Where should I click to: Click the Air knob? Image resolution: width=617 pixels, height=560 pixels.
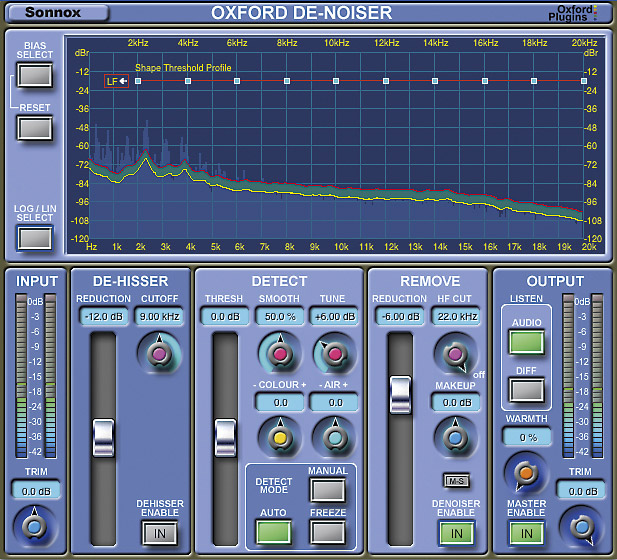click(x=335, y=437)
